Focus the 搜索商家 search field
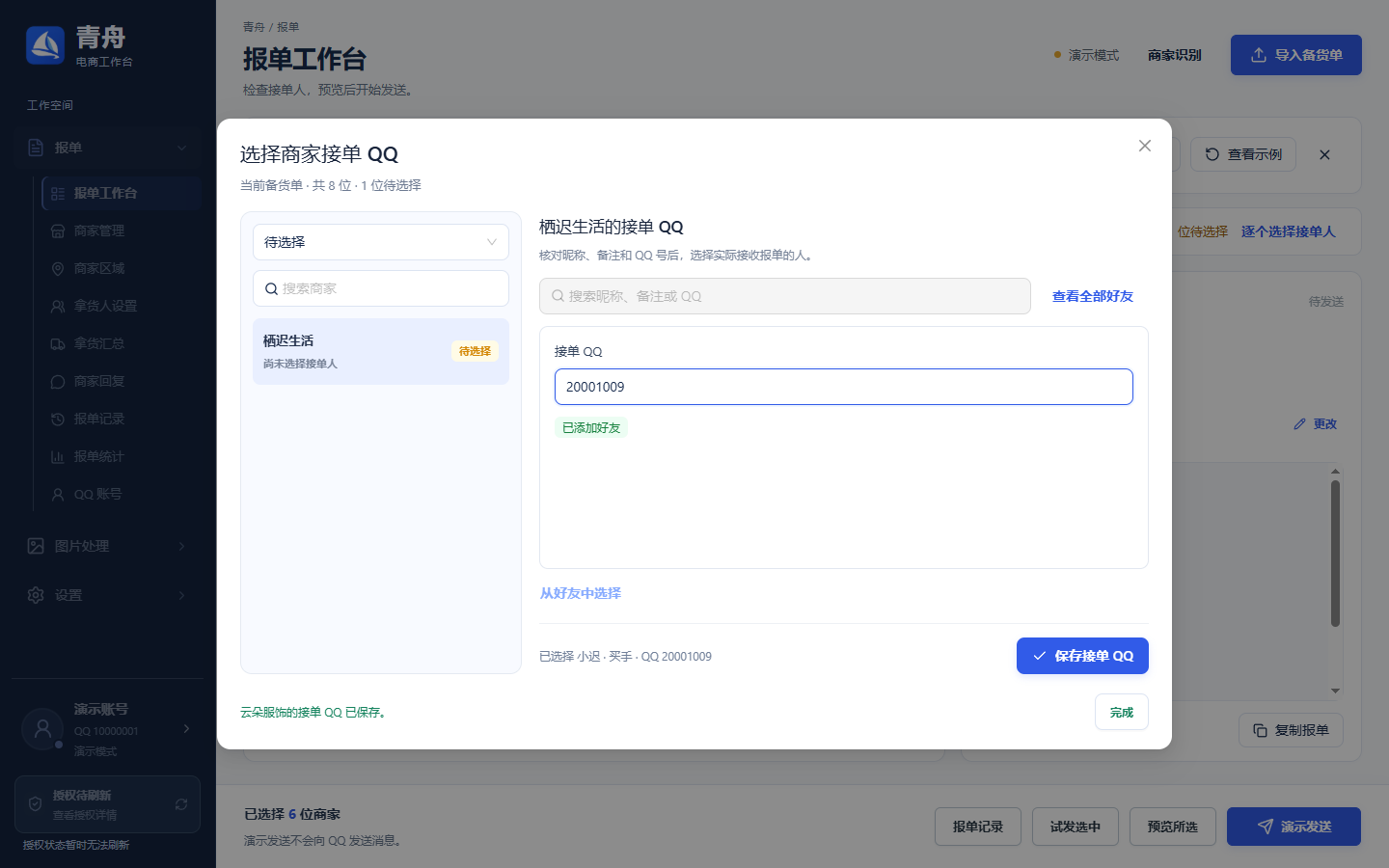 (381, 288)
